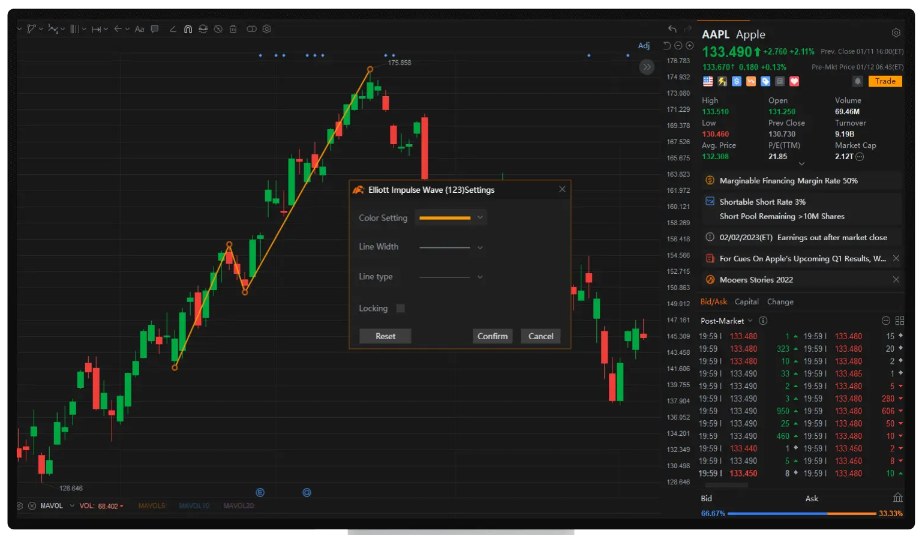Click the lightning bolt icon under AAPL price
Image resolution: width=923 pixels, height=535 pixels.
coord(722,81)
